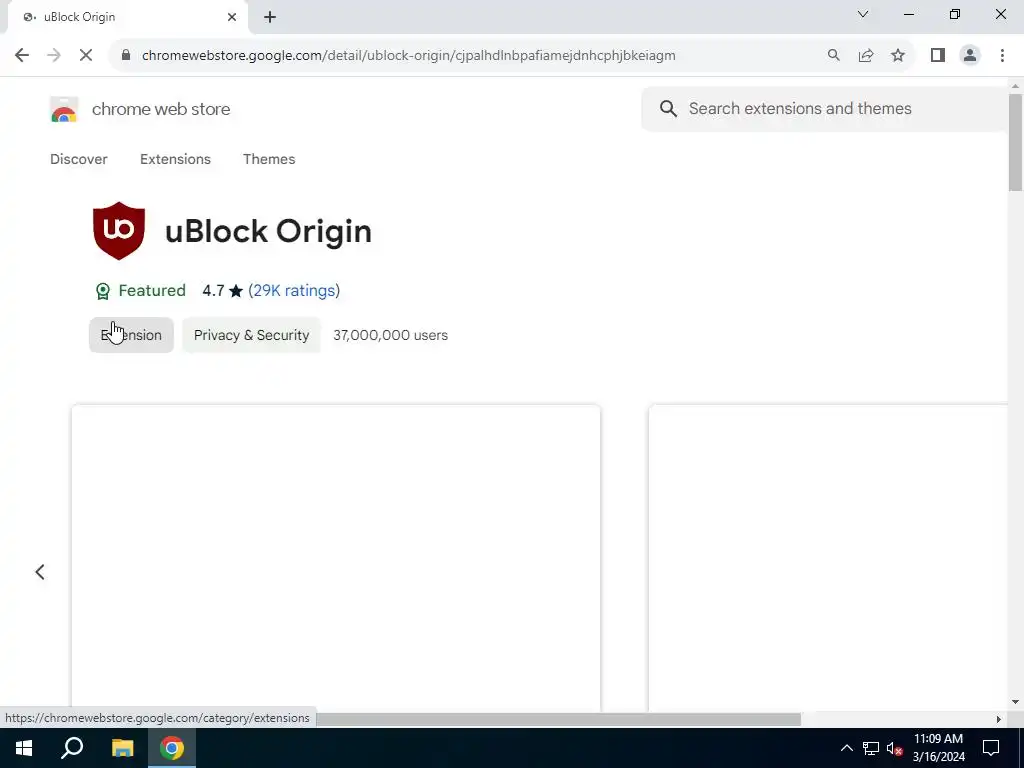This screenshot has height=768, width=1024.
Task: Open the Windows Start menu
Action: 24,748
